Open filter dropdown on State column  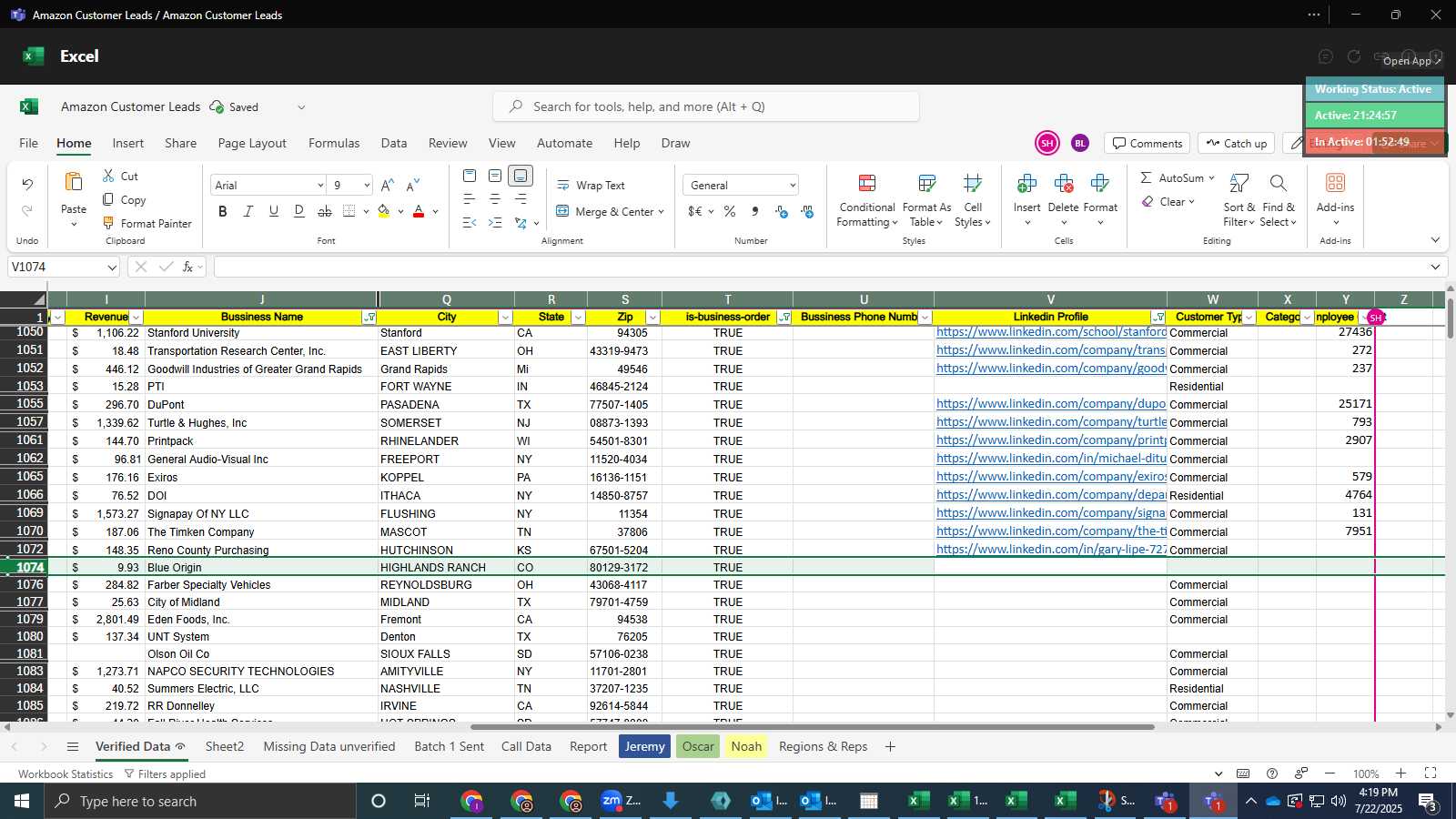pyautogui.click(x=578, y=318)
